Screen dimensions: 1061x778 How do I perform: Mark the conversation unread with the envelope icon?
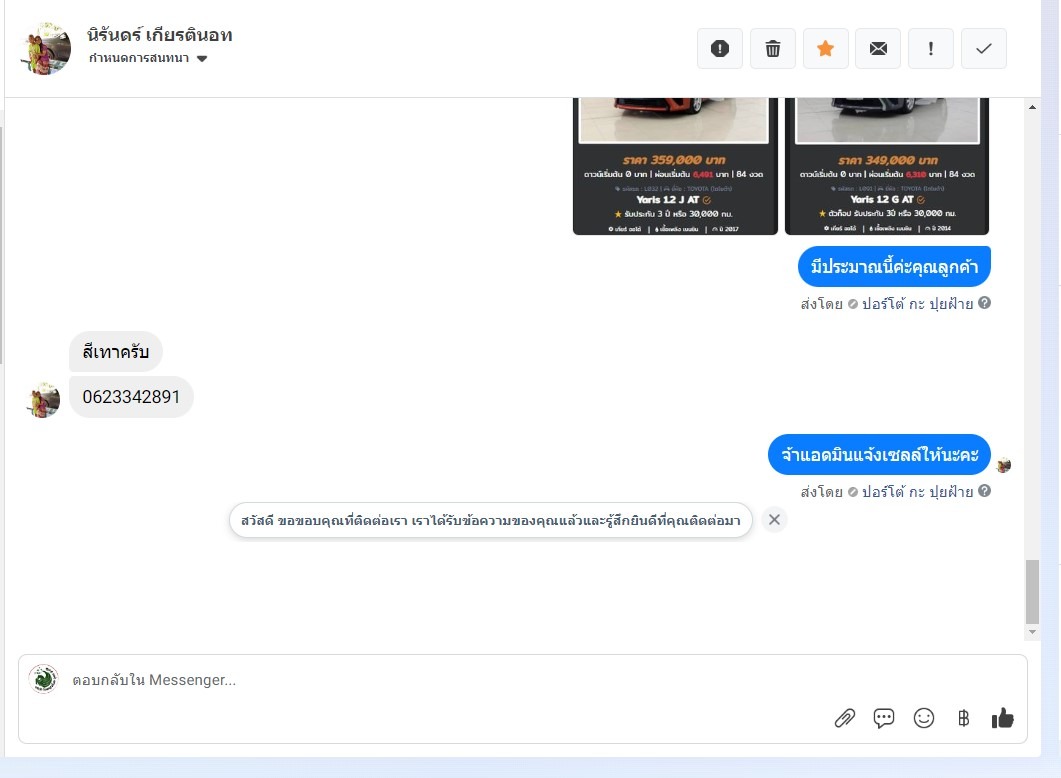coord(878,49)
